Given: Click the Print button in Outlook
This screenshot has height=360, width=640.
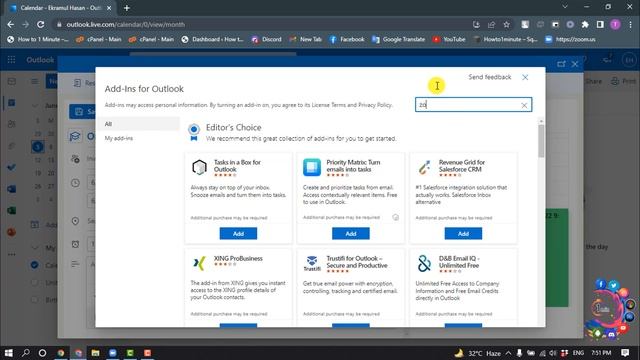Looking at the screenshot, I should pyautogui.click(x=623, y=81).
